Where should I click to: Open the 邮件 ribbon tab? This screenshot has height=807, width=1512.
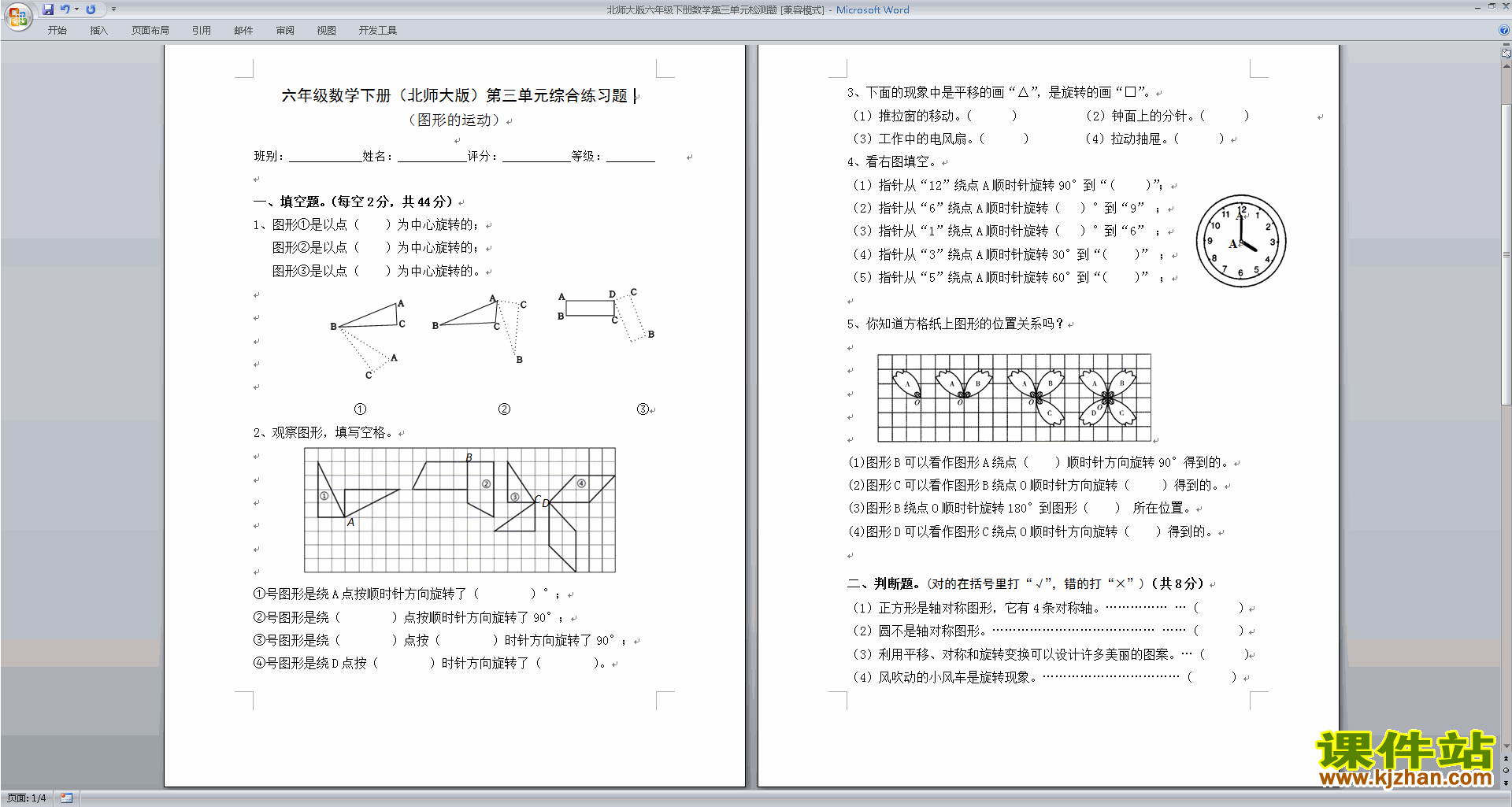[x=243, y=31]
